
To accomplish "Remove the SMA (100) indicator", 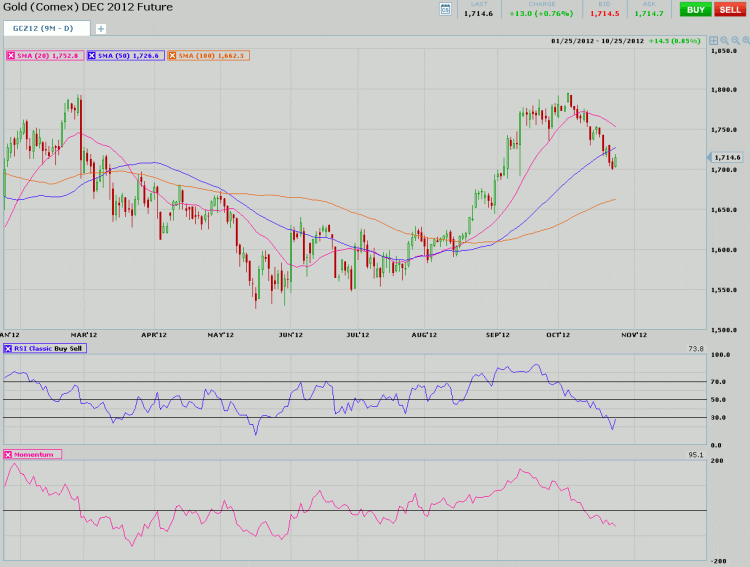I will coord(171,55).
